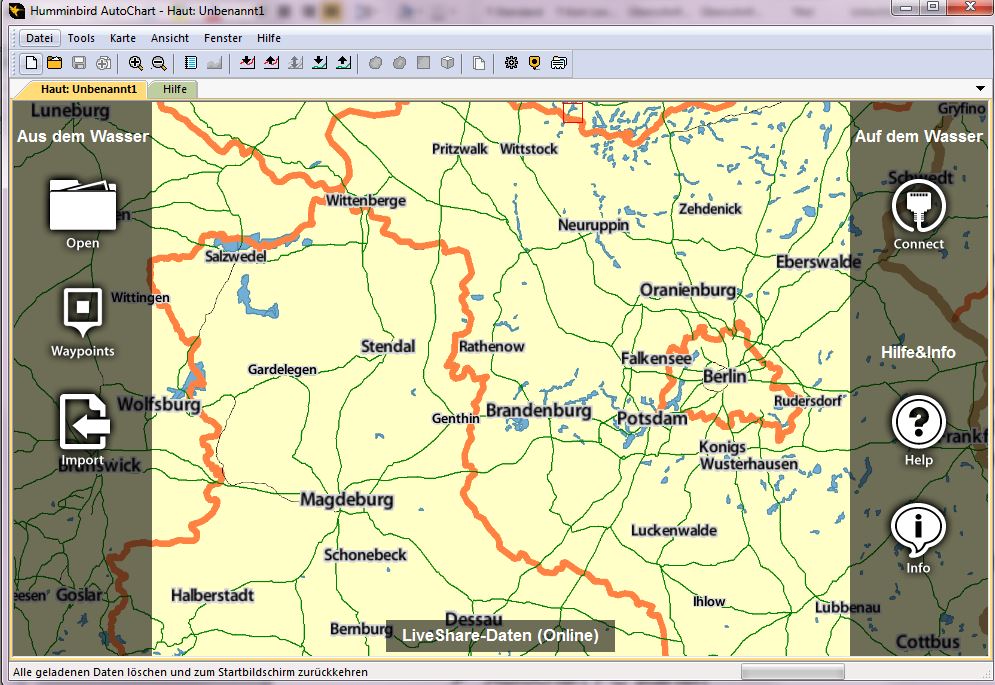Screen dimensions: 995x685
Task: Open Waypoints from the left panel
Action: [x=82, y=312]
